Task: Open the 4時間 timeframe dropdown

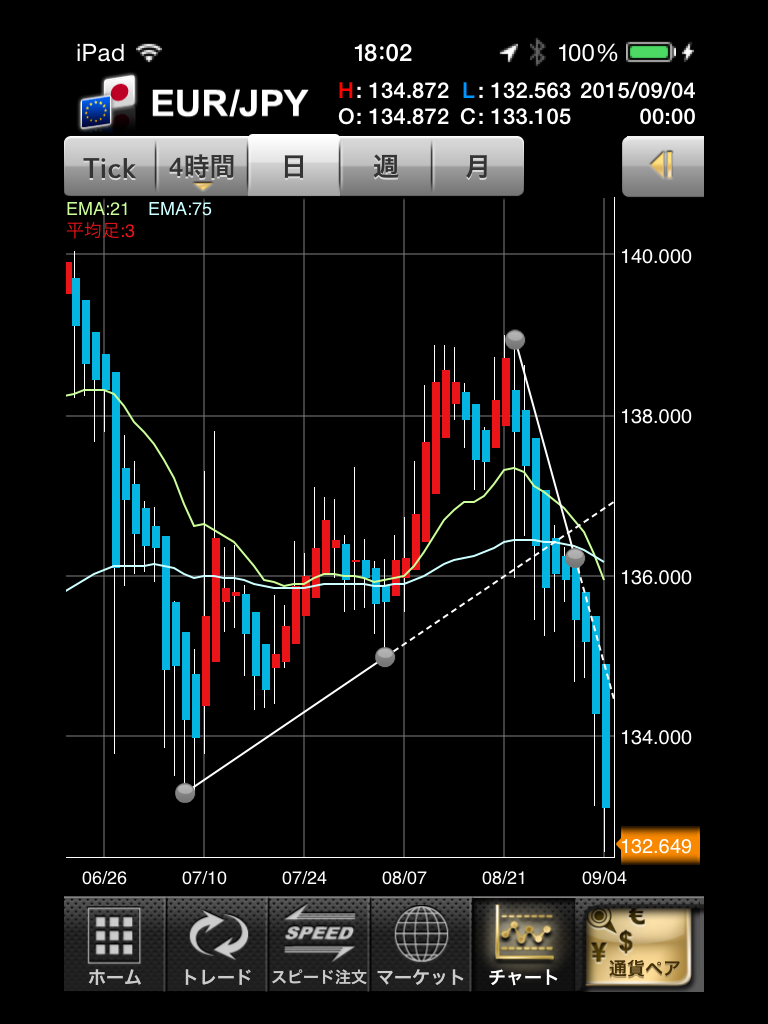Action: [x=202, y=167]
